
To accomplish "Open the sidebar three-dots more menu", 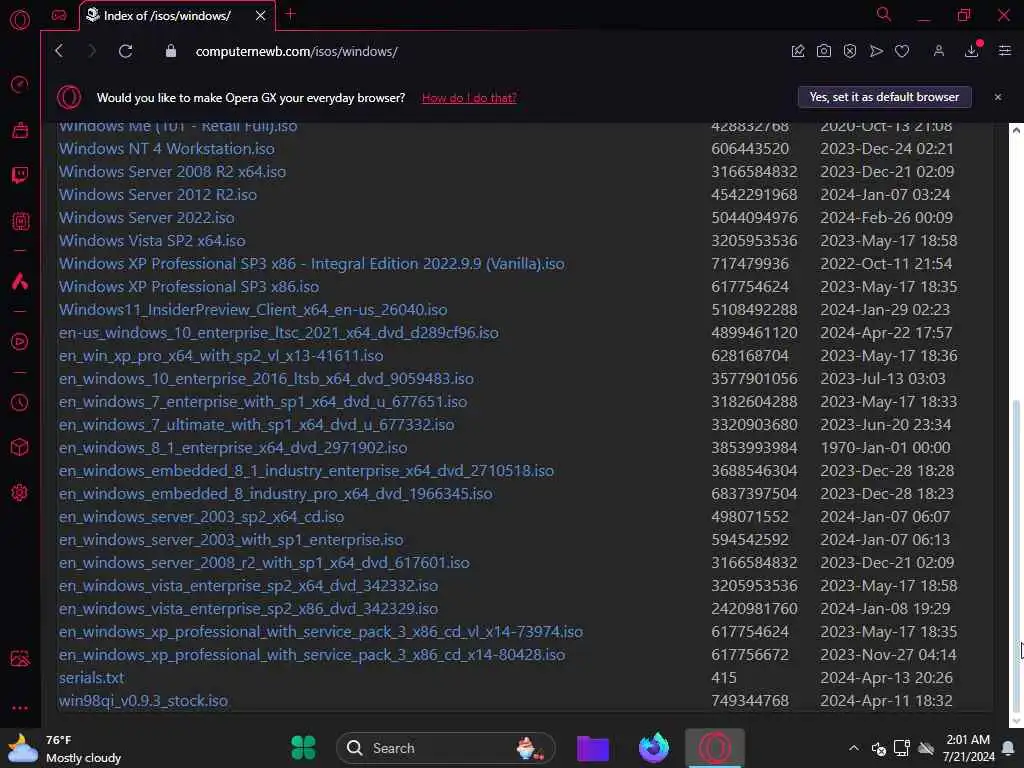I will [x=20, y=708].
